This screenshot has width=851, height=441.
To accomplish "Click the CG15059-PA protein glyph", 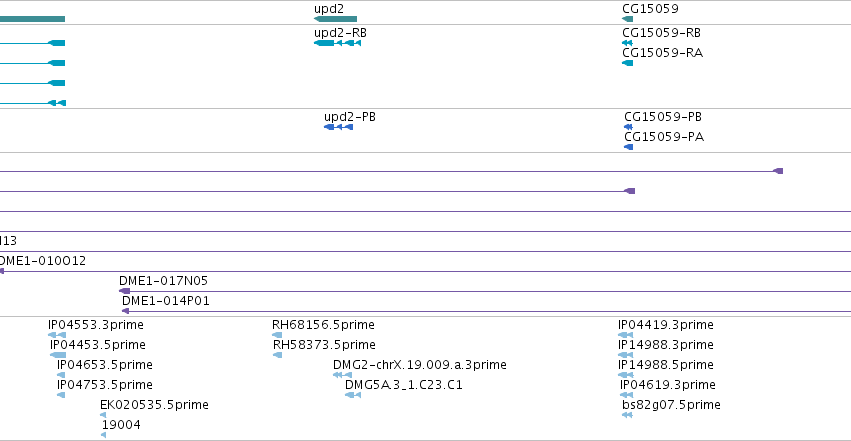I will (x=628, y=147).
